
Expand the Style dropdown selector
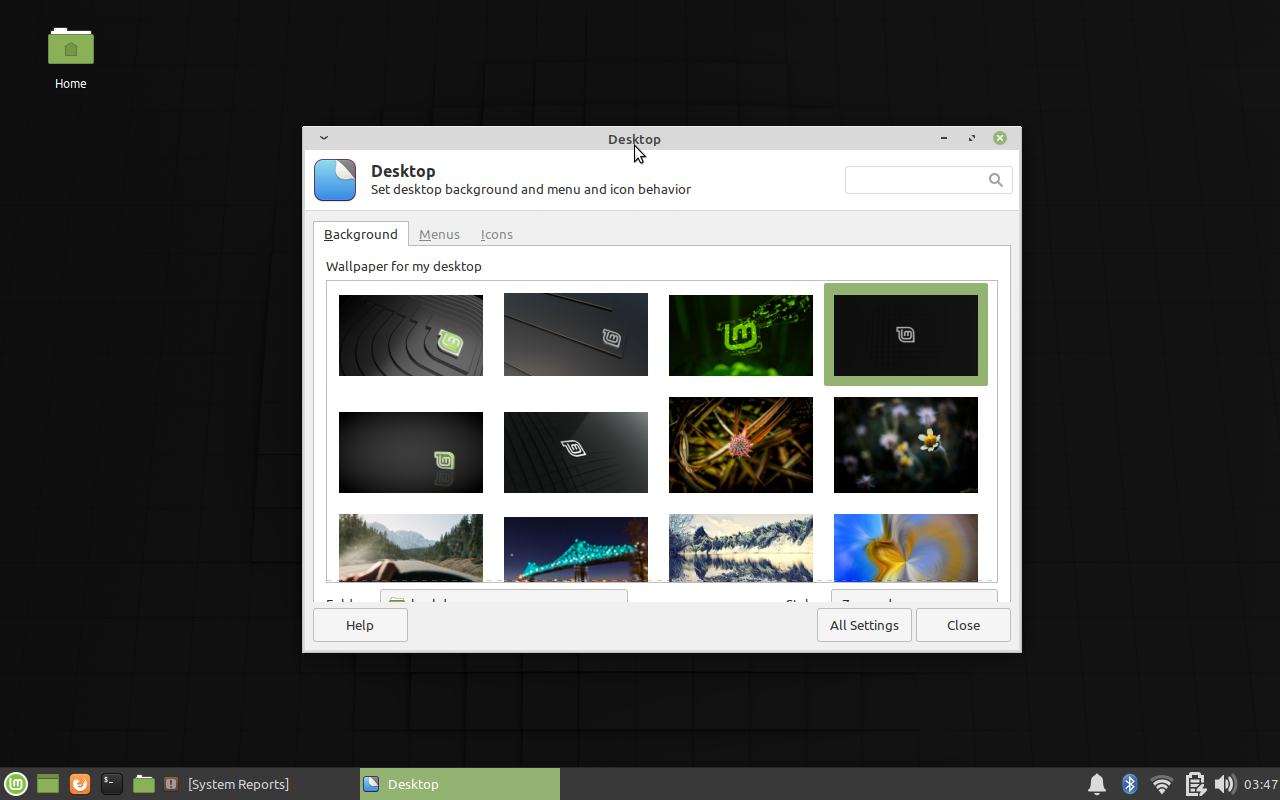click(x=913, y=597)
